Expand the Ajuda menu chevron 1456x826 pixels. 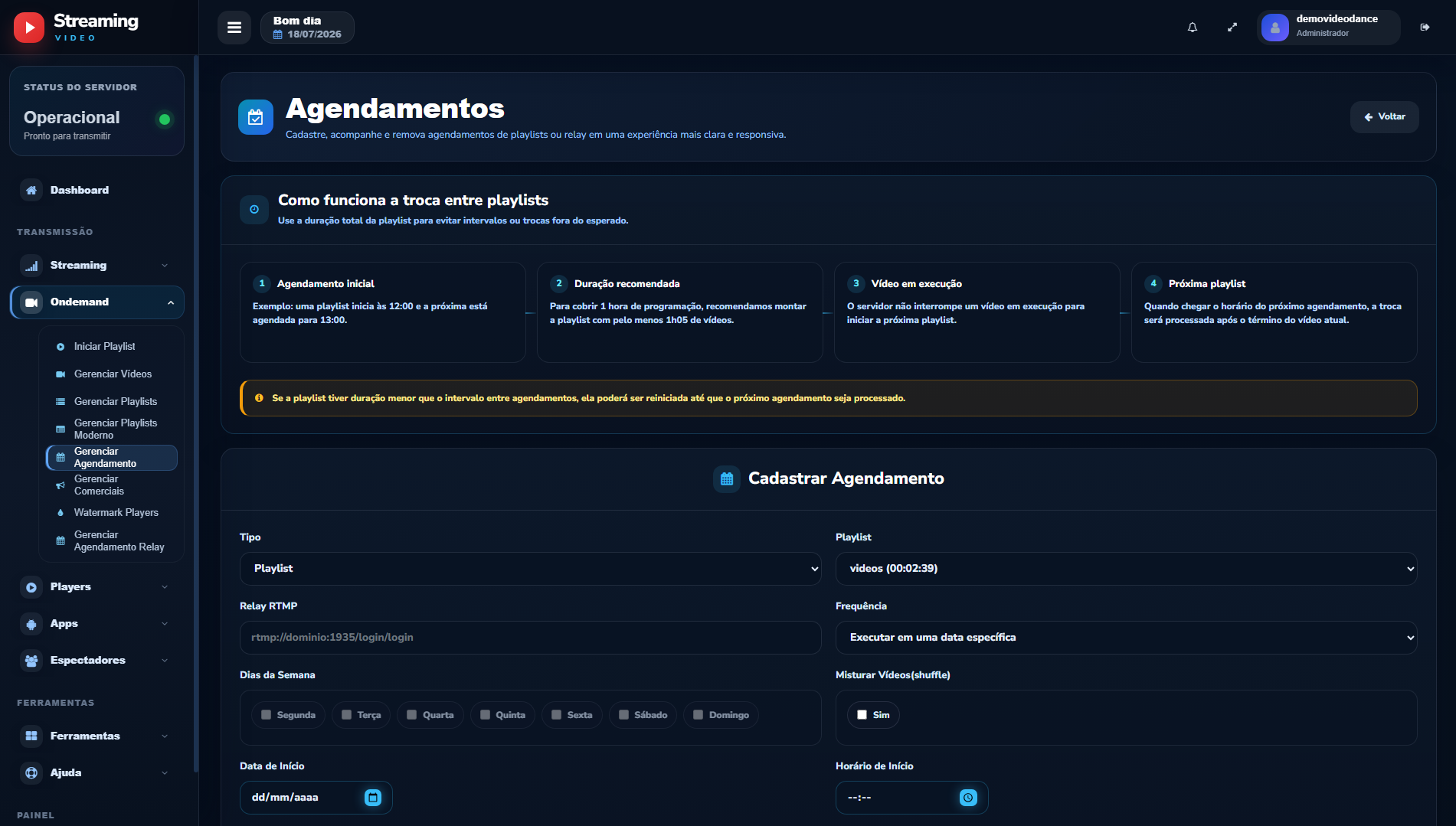click(165, 773)
